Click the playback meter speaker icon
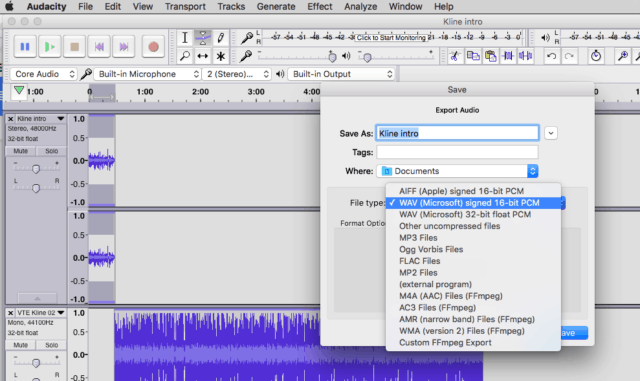This screenshot has height=381, width=640. [545, 38]
